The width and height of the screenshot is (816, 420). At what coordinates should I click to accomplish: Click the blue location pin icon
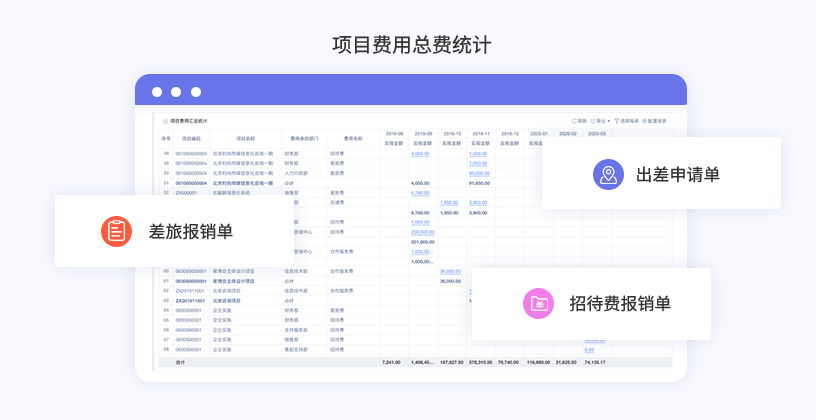click(x=608, y=174)
